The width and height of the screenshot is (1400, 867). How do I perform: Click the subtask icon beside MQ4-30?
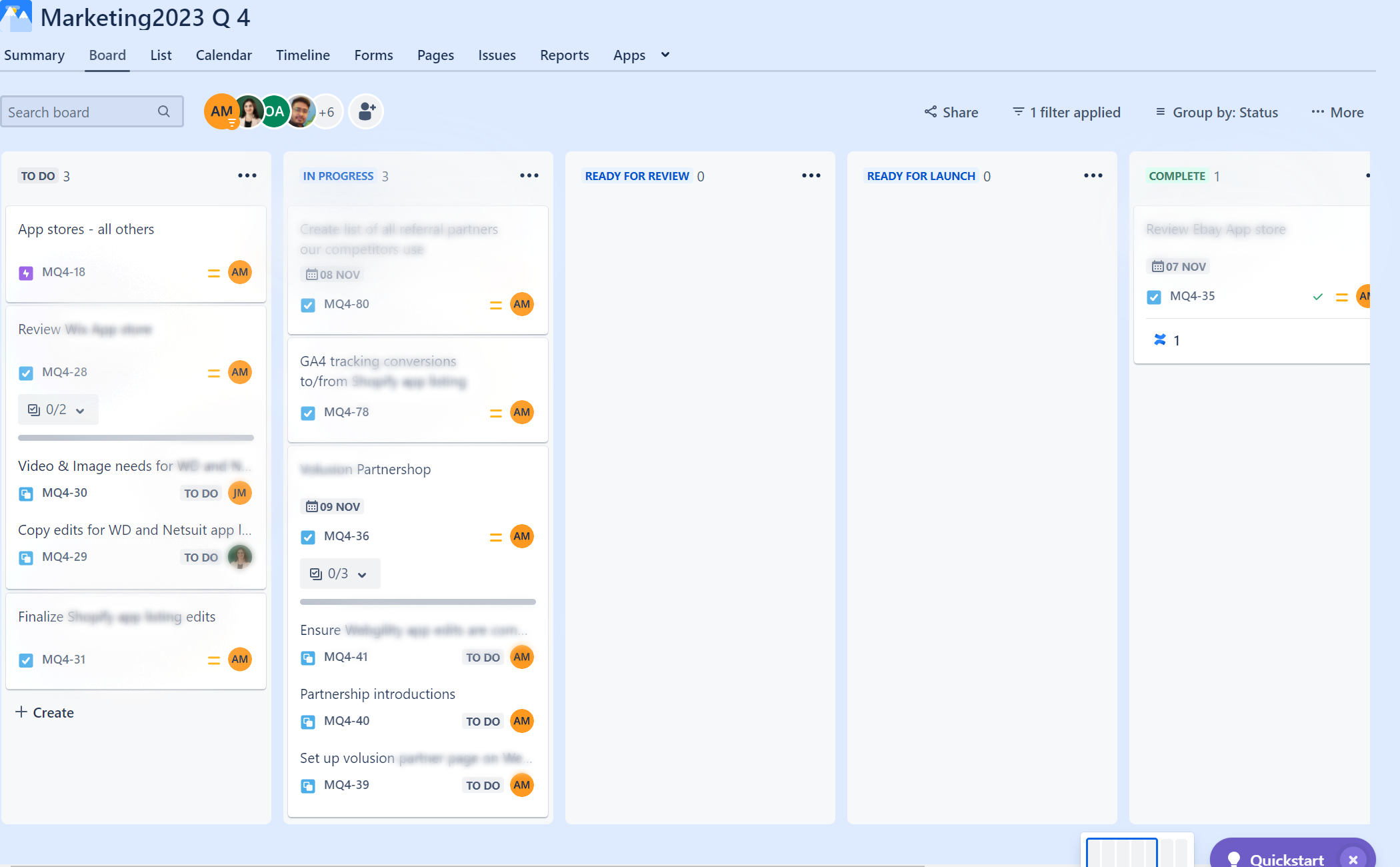[x=26, y=494]
